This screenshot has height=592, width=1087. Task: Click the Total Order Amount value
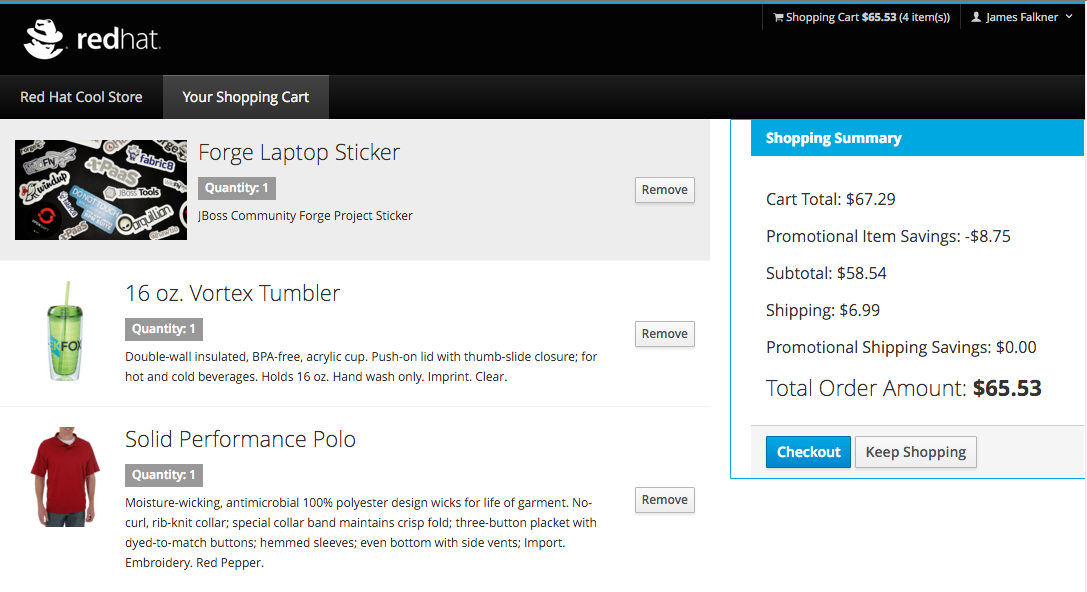pyautogui.click(x=1007, y=388)
